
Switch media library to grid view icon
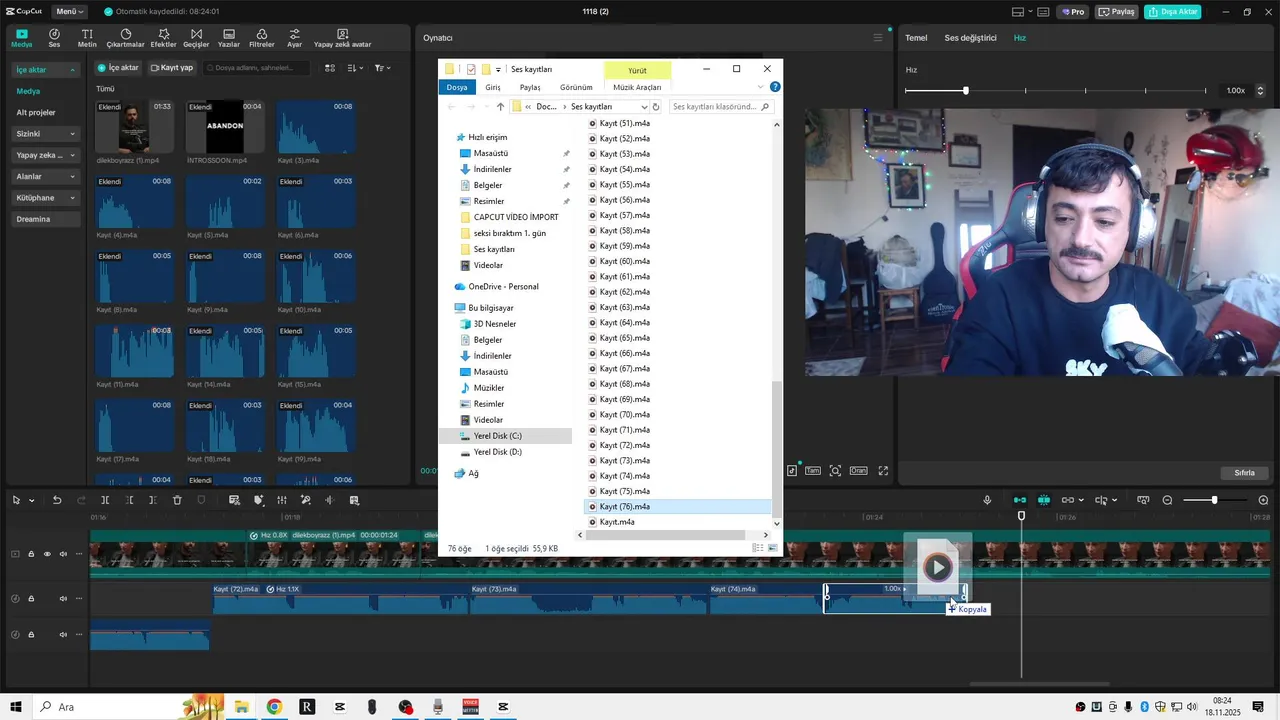(330, 68)
